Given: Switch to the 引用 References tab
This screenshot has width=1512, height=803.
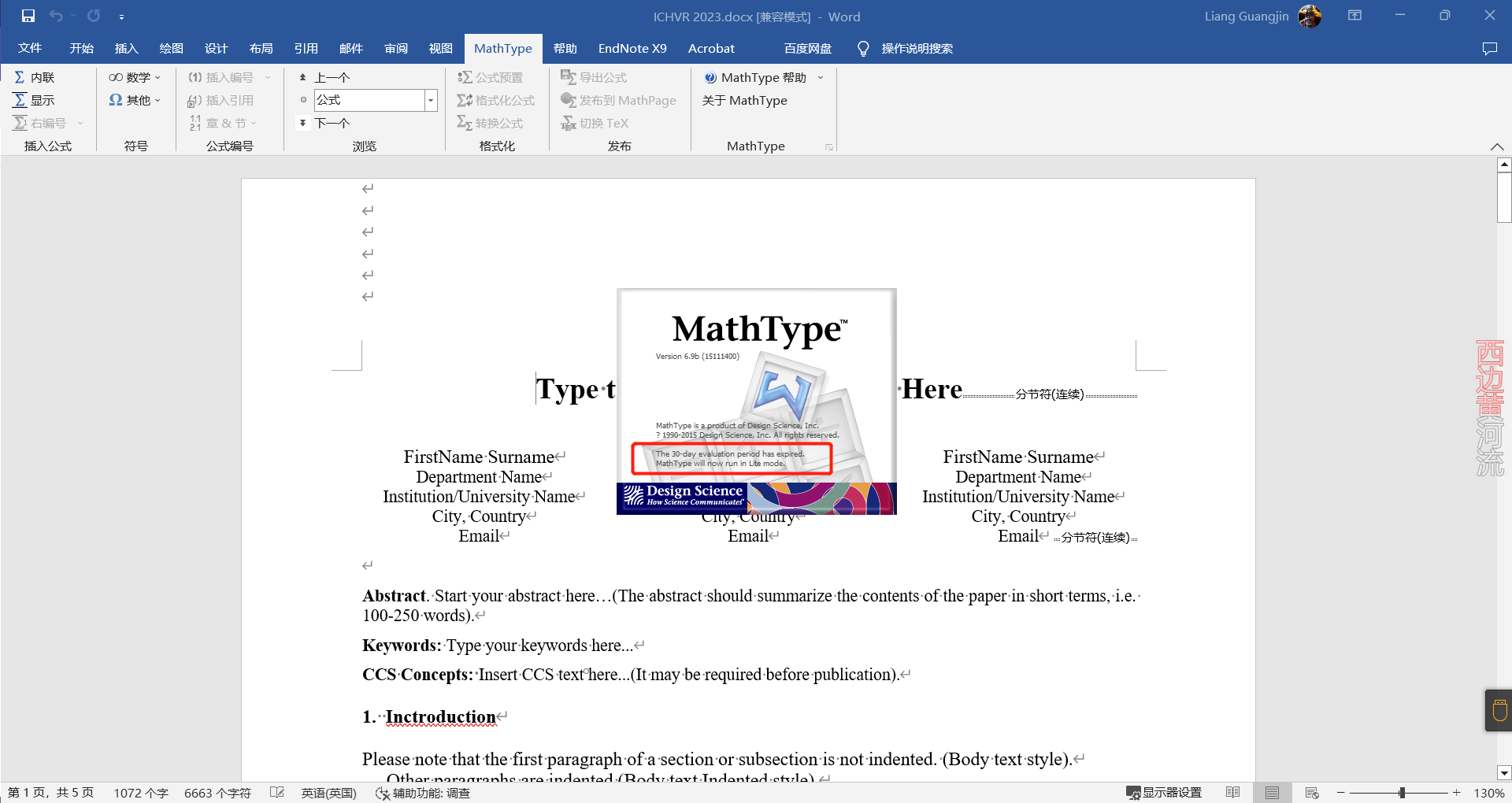Looking at the screenshot, I should pyautogui.click(x=306, y=48).
